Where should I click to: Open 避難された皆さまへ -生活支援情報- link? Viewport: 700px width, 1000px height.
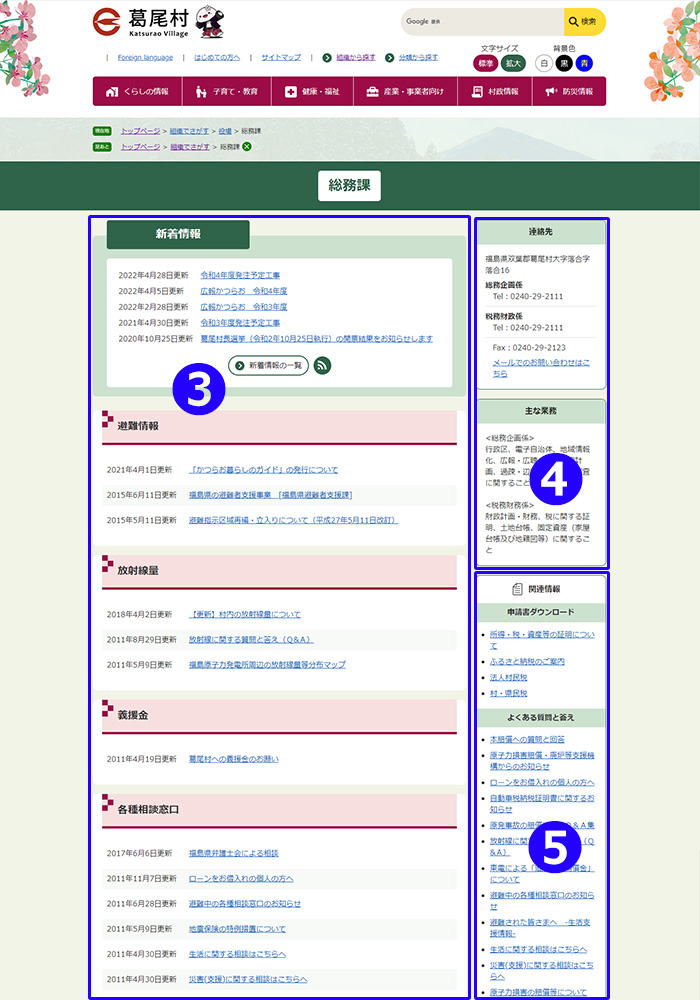pos(540,928)
